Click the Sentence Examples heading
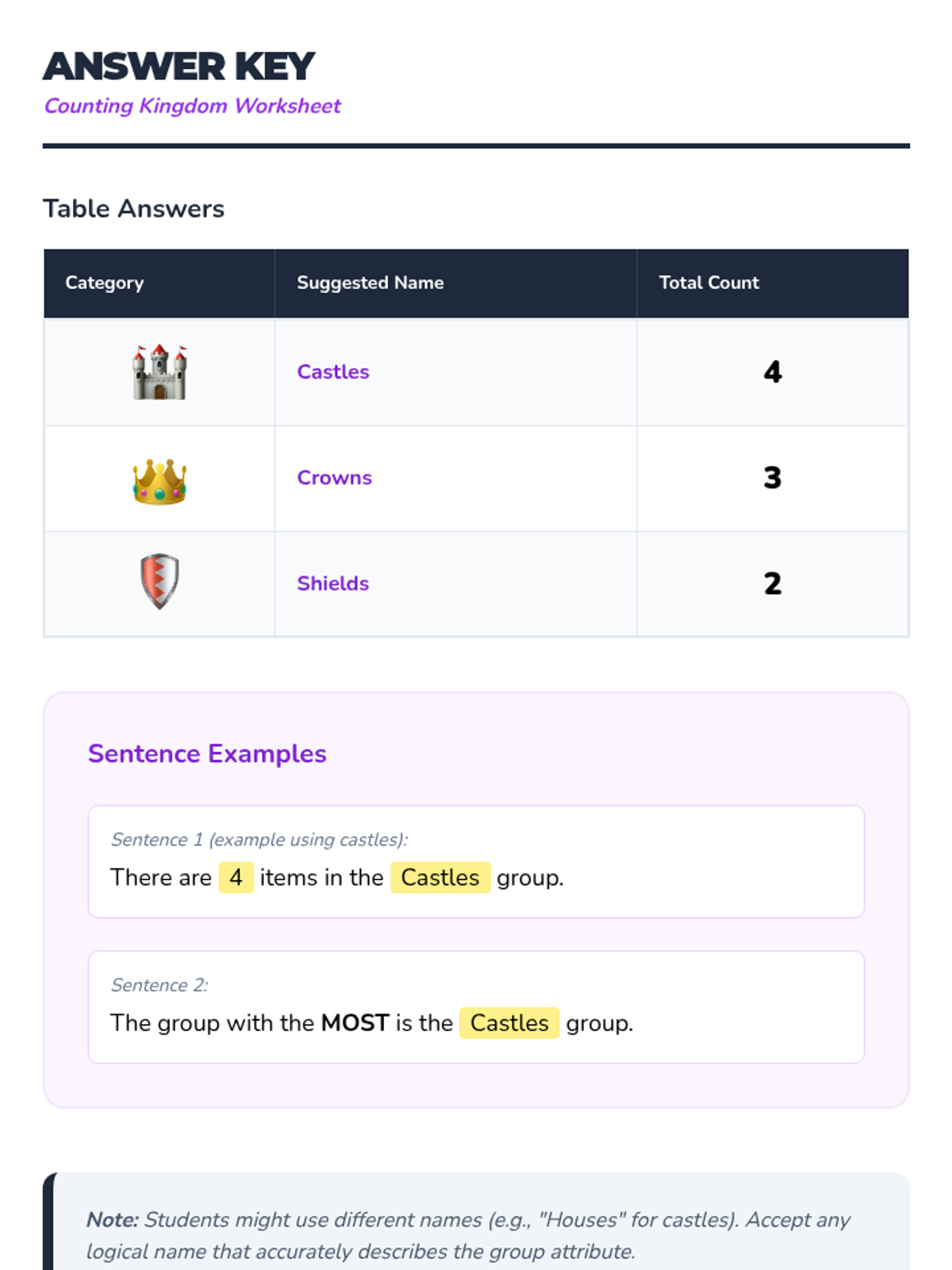This screenshot has height=1270, width=952. pyautogui.click(x=207, y=754)
